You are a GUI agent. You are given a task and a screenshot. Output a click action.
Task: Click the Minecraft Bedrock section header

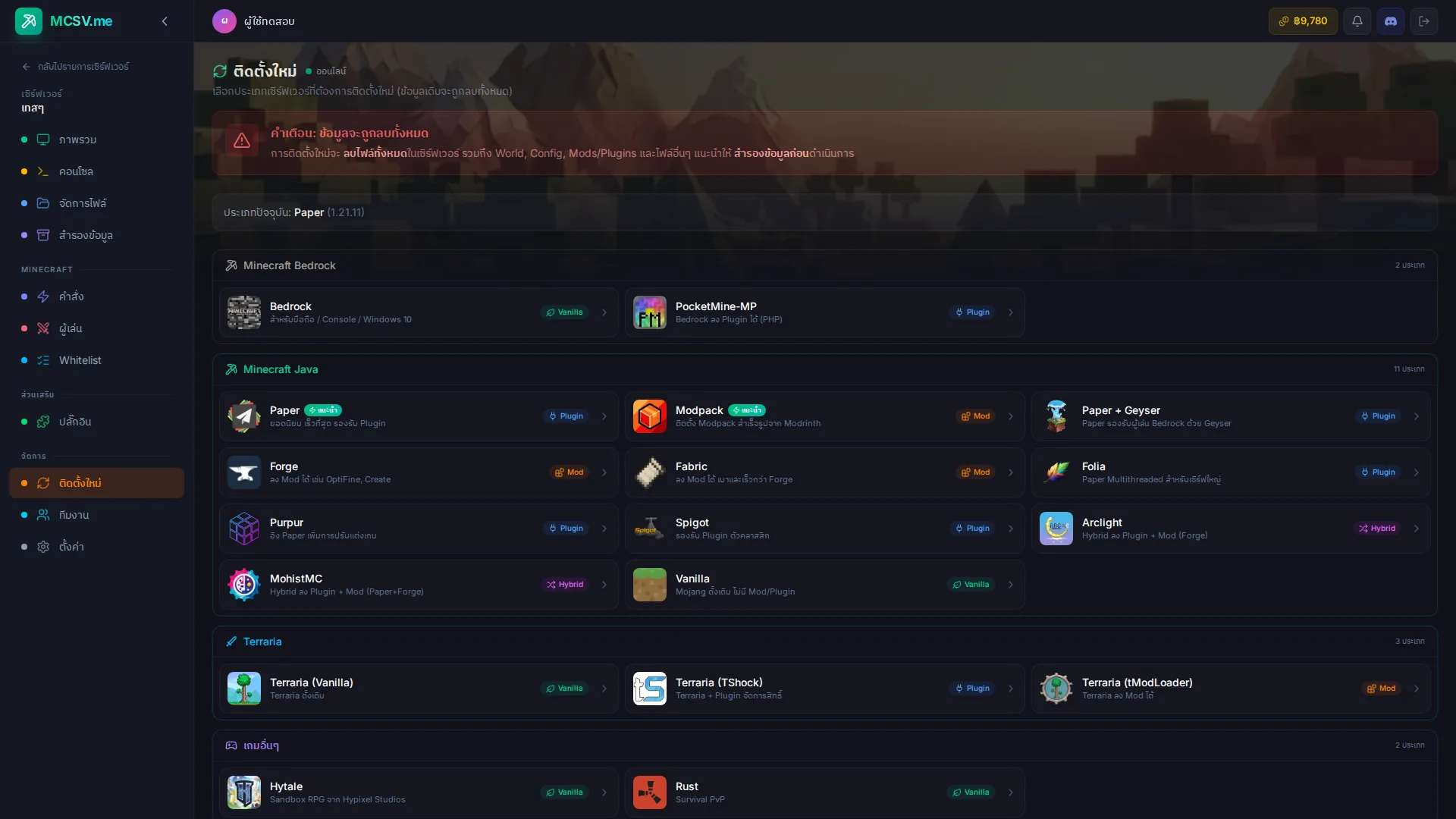(x=289, y=265)
